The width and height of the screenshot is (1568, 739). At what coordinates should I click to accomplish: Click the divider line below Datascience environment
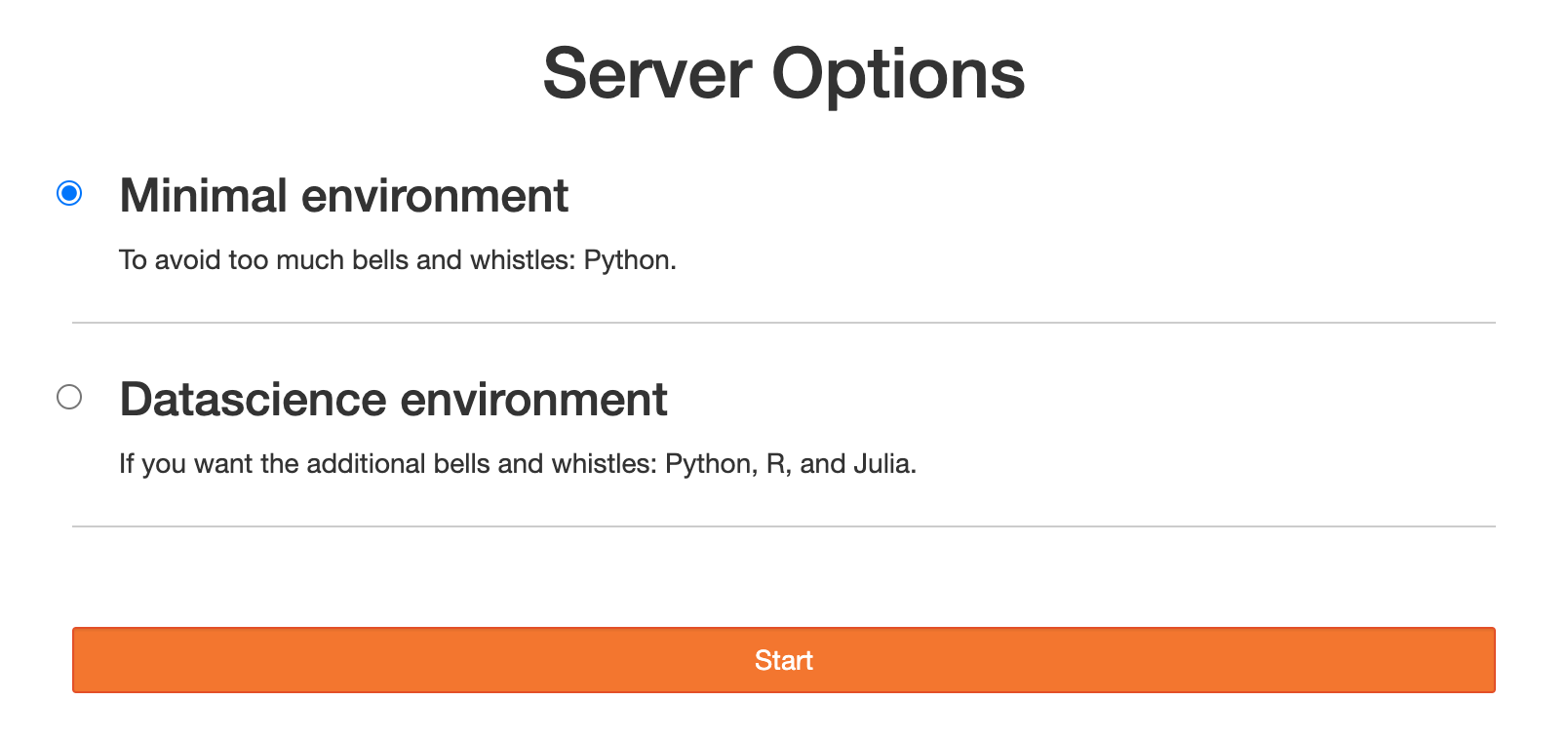(x=784, y=526)
